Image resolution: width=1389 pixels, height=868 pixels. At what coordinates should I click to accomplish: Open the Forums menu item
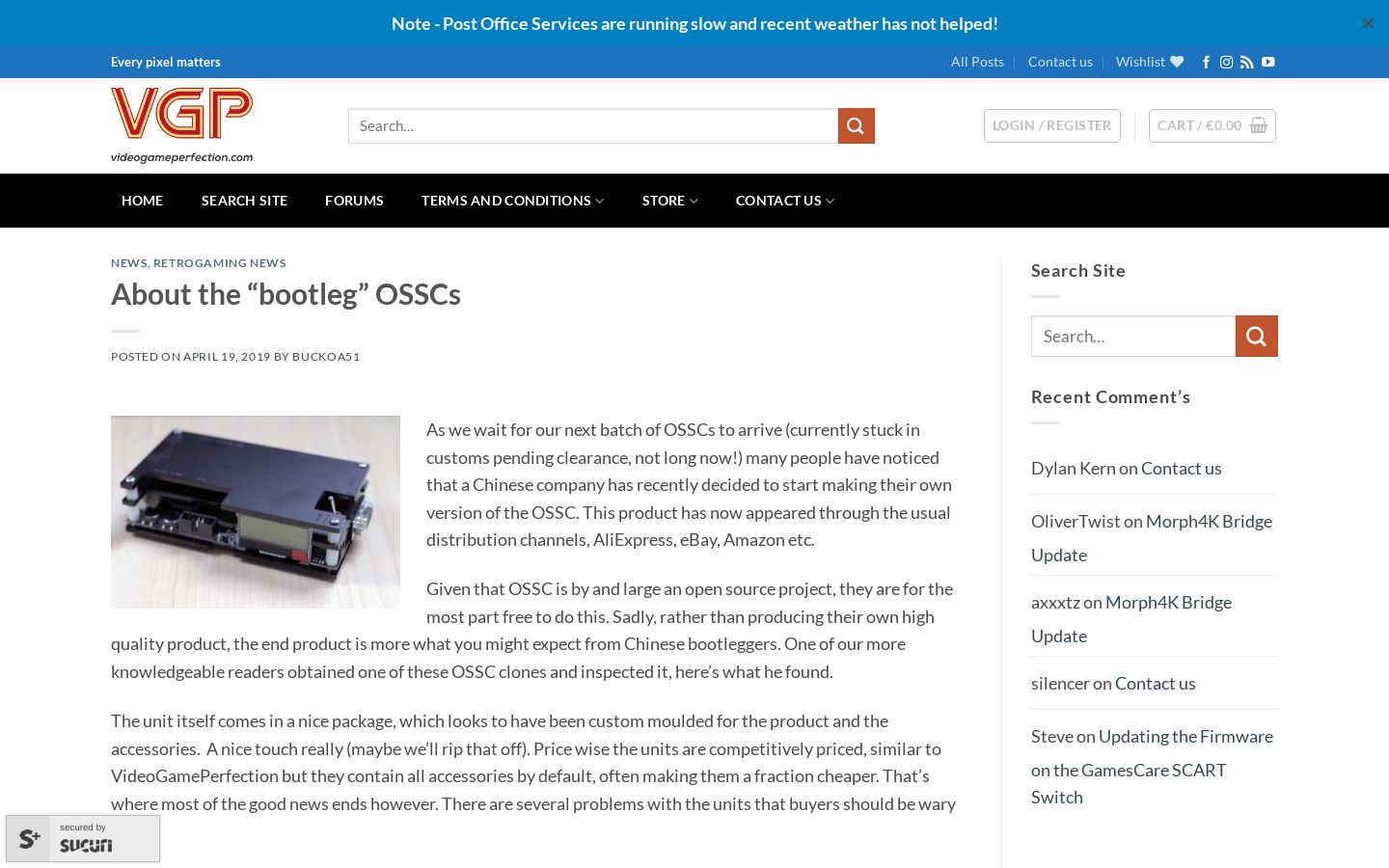tap(354, 201)
